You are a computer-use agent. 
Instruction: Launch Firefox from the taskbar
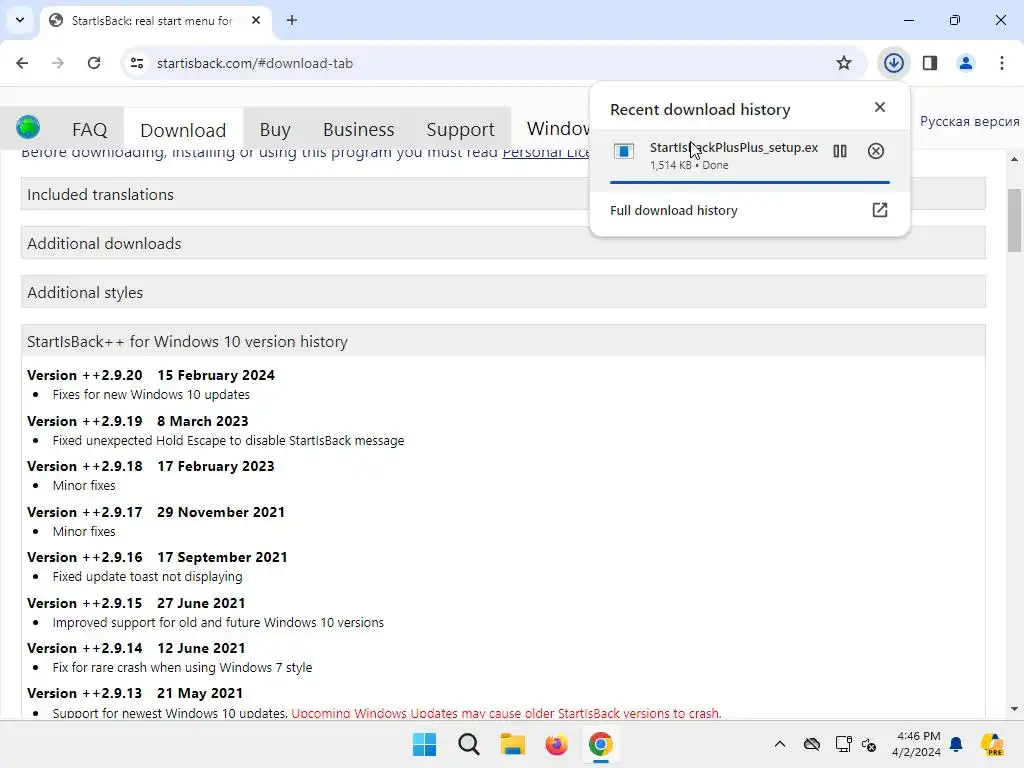click(x=556, y=744)
